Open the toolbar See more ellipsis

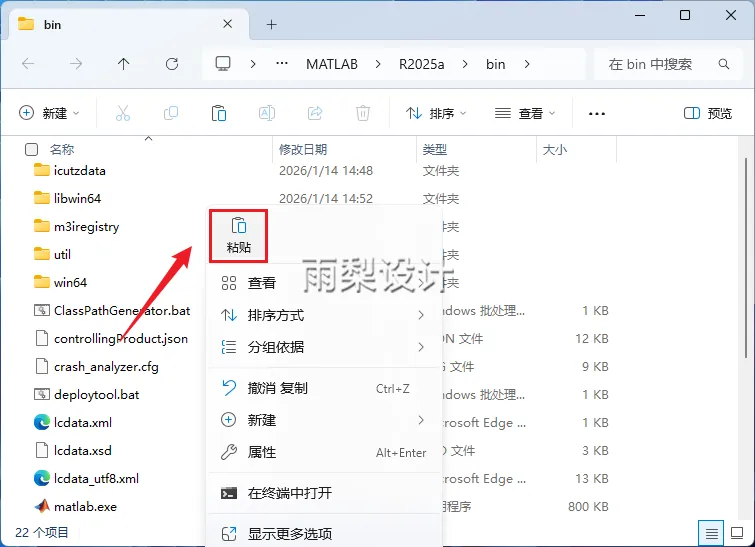(597, 114)
